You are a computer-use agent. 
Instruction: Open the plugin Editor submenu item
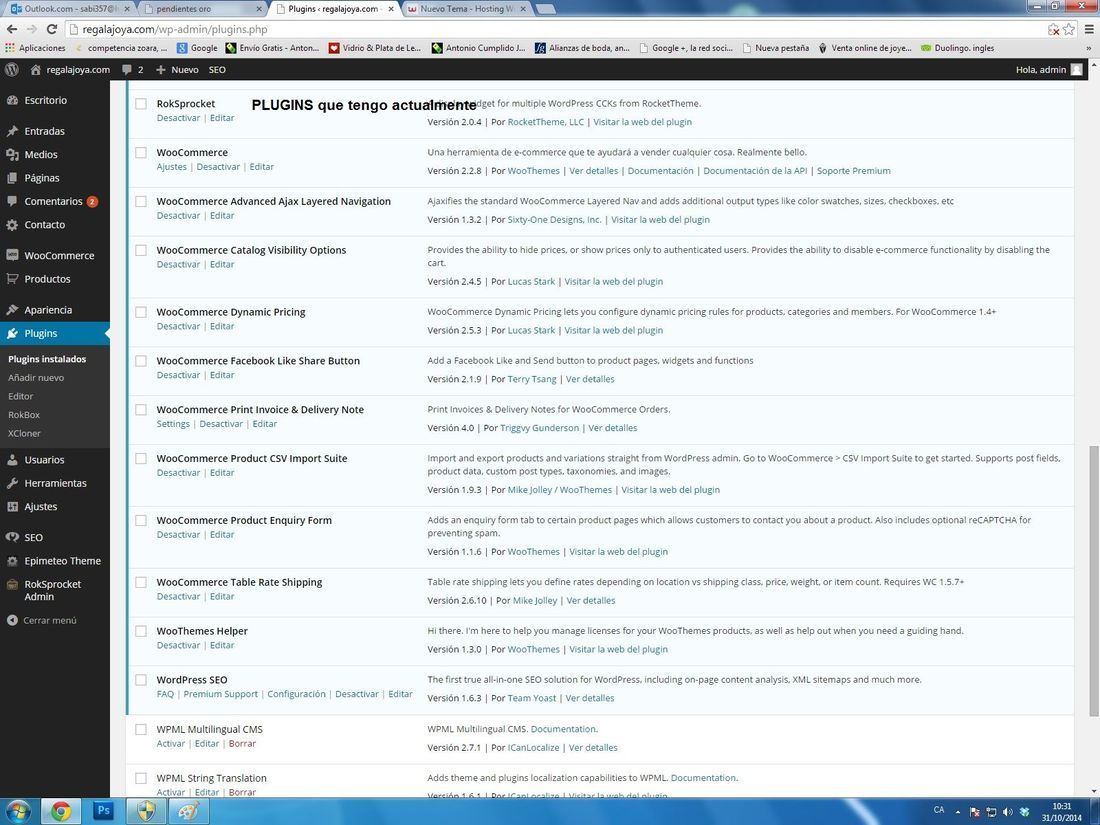coord(20,396)
